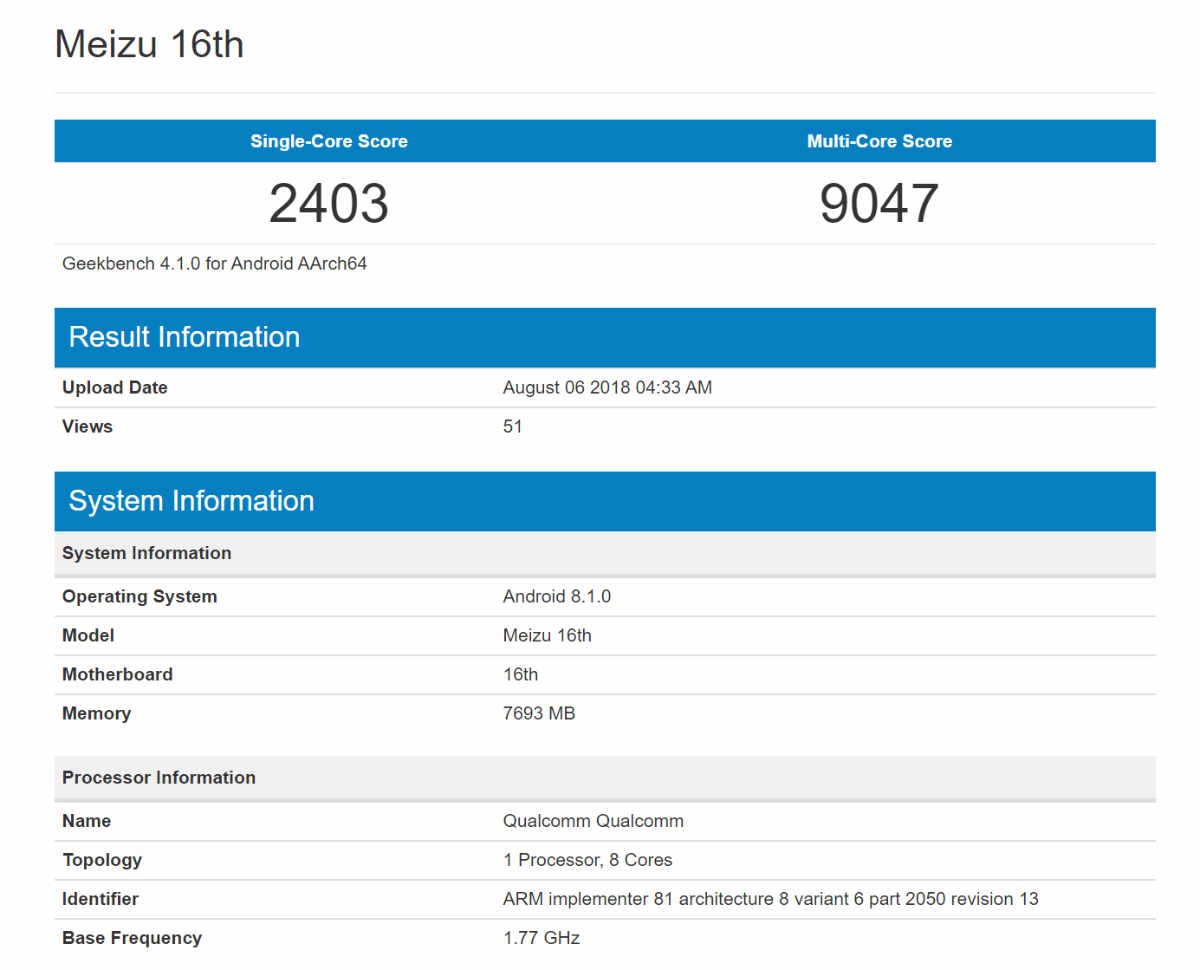Screen dimensions: 1200x970
Task: Click the upload date August 06 2018 04:33 AM
Action: tap(607, 387)
